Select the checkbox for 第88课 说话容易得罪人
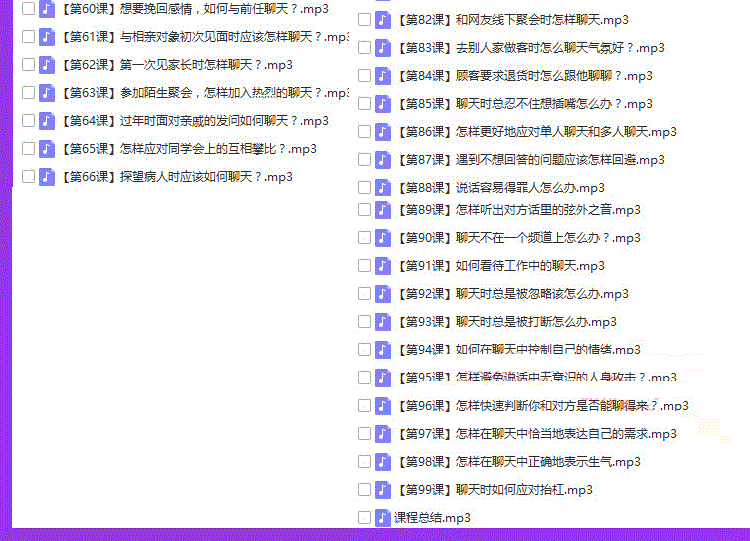The height and width of the screenshot is (541, 750). tap(364, 188)
